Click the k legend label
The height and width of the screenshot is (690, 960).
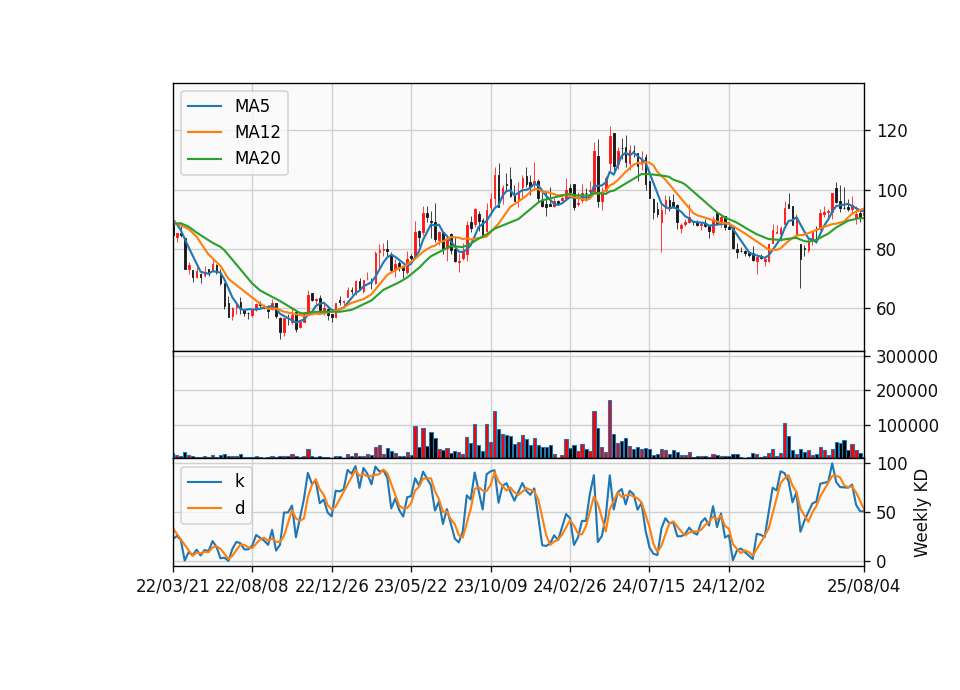point(239,481)
